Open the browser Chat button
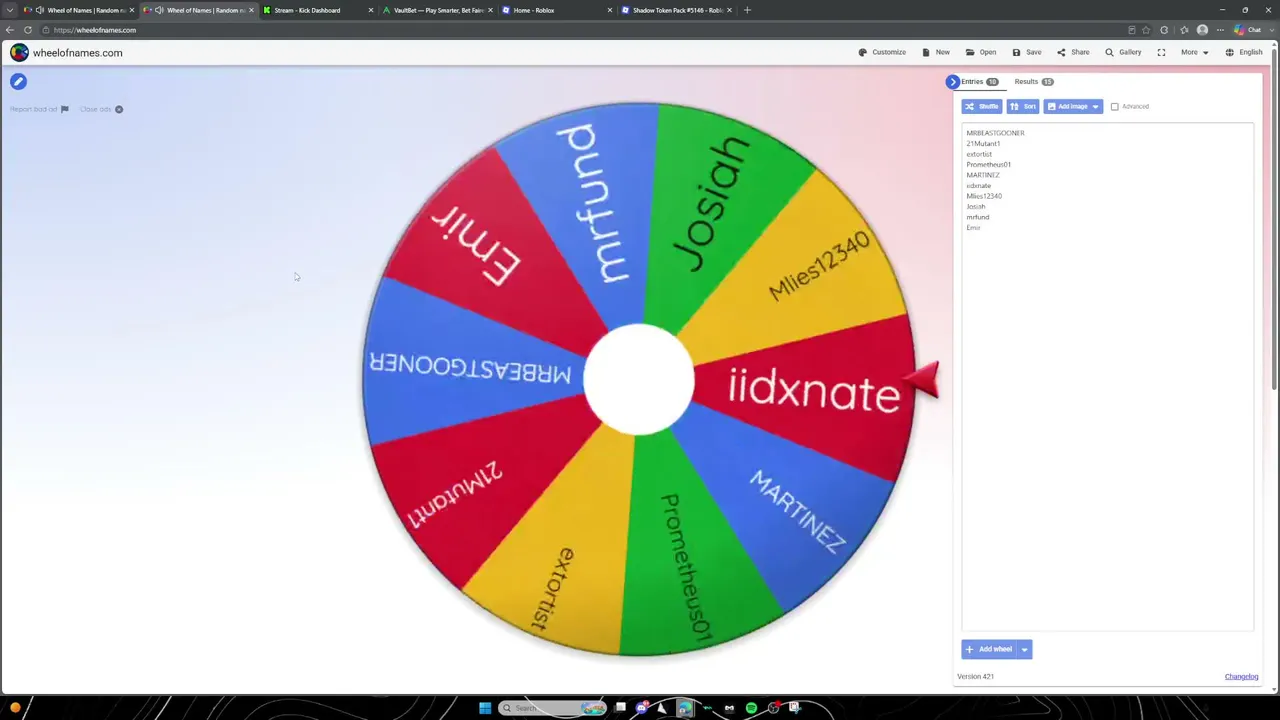 [1247, 30]
